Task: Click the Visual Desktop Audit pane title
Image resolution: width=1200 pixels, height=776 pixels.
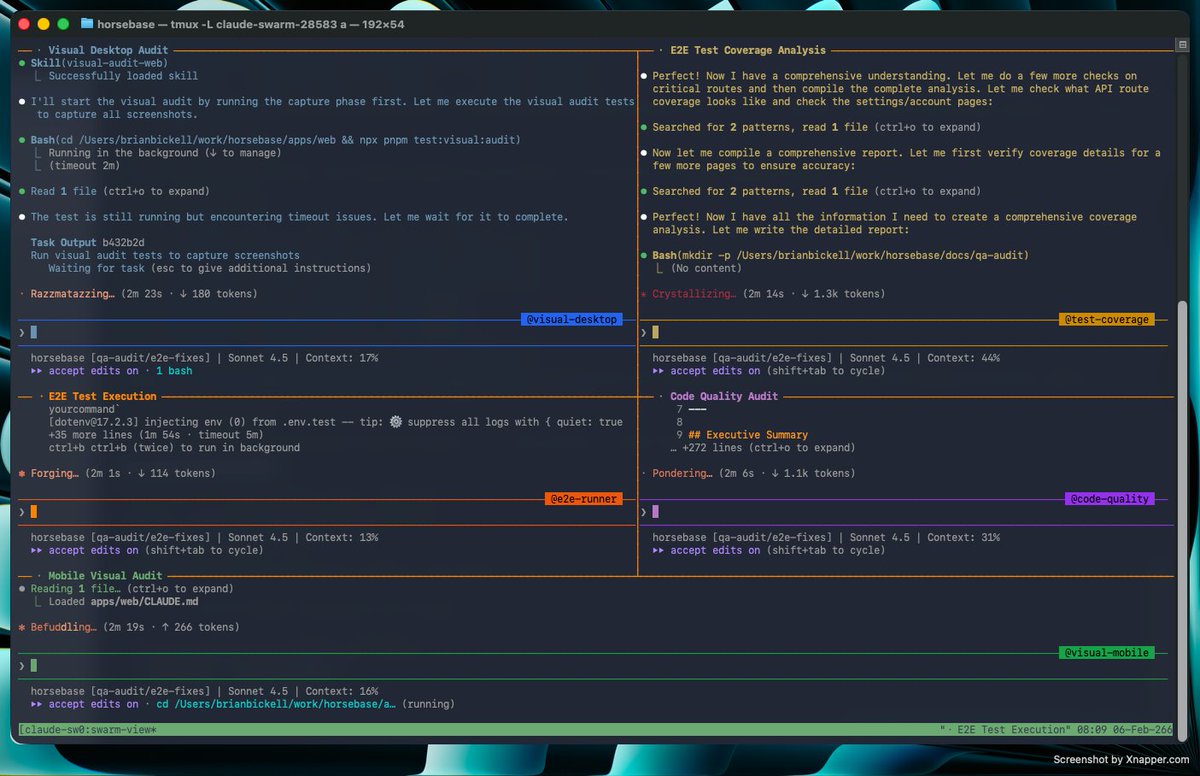Action: point(108,50)
